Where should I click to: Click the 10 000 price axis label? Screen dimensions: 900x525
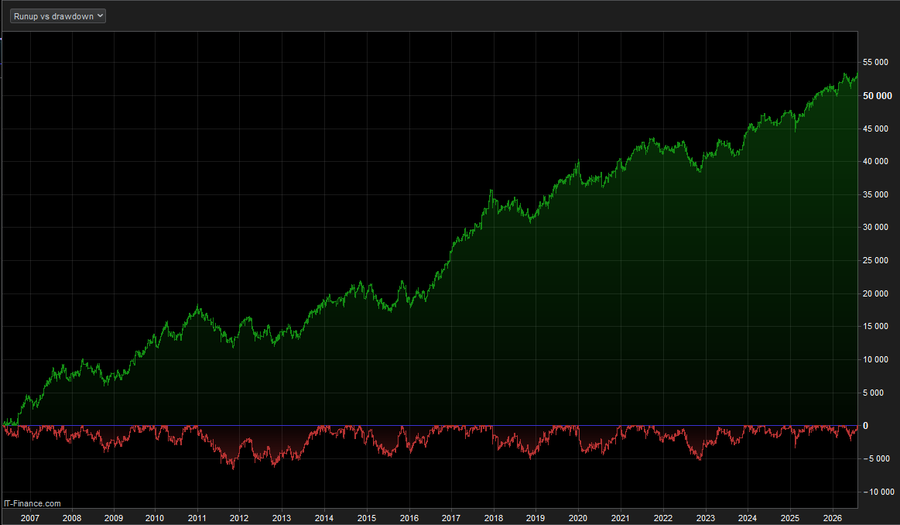tap(875, 360)
